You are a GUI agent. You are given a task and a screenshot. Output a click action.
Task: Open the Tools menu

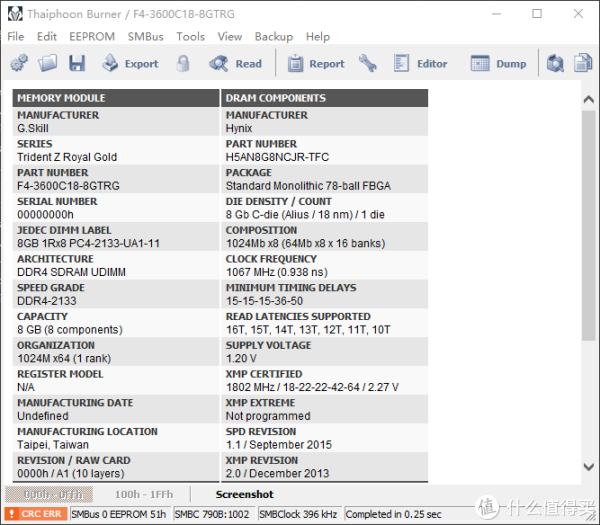[x=191, y=36]
